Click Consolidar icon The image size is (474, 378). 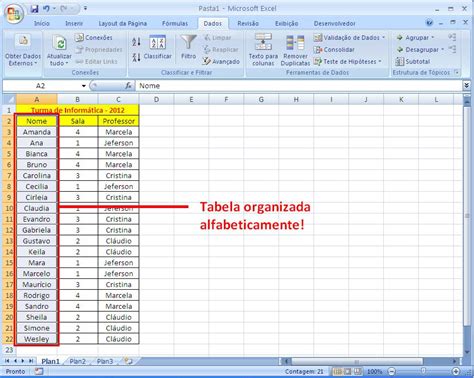pos(318,50)
